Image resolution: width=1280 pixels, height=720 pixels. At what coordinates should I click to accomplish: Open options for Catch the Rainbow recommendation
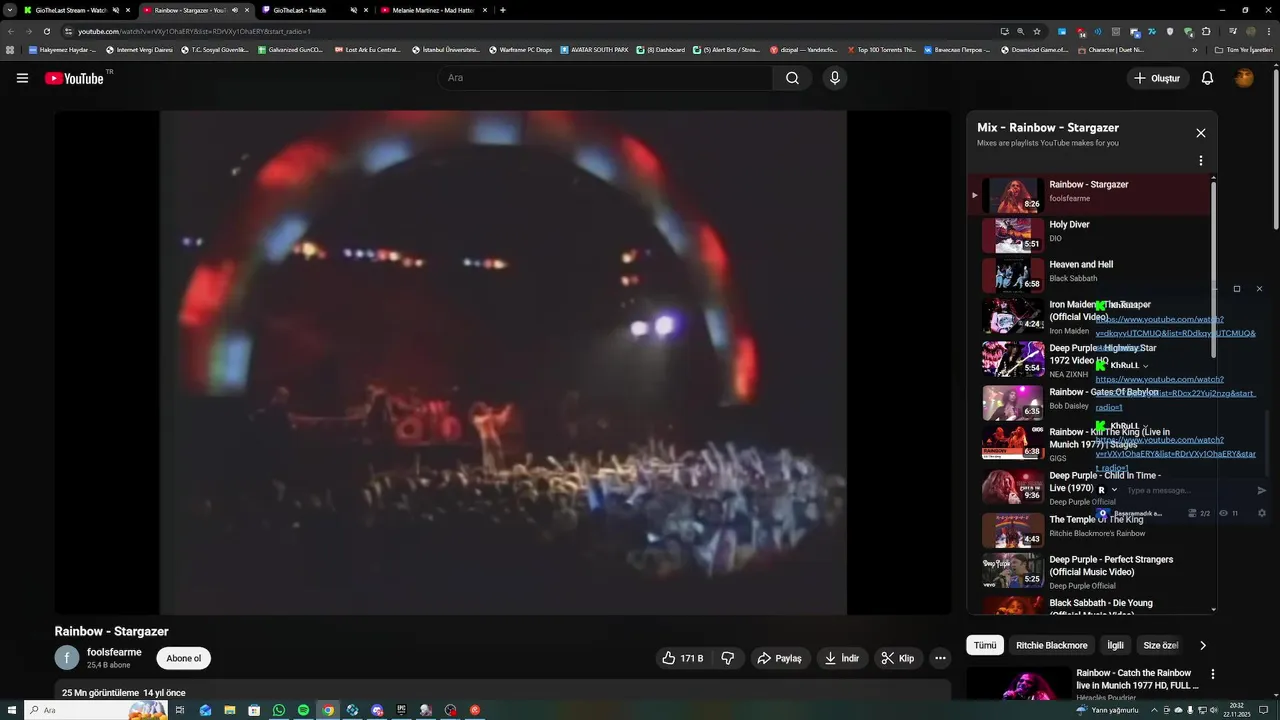pos(1213,675)
